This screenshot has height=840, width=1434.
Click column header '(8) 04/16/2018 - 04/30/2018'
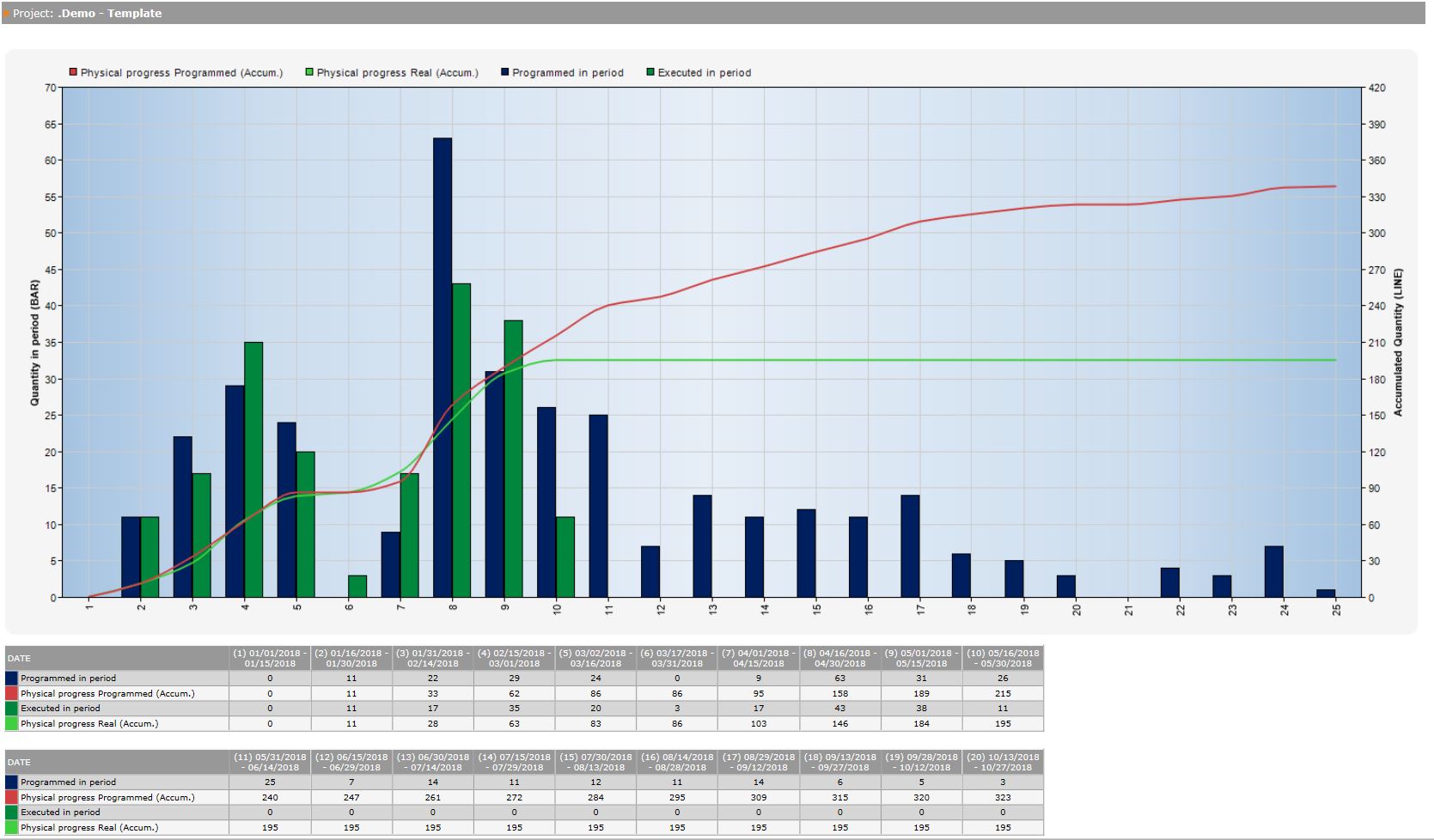pos(840,658)
